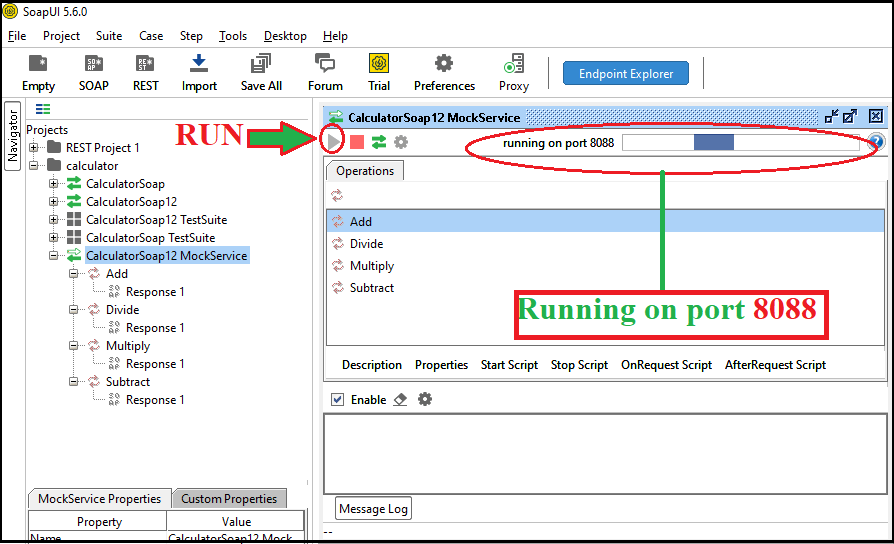Image resolution: width=894 pixels, height=544 pixels.
Task: Collapse the Multiply tree node
Action: tap(74, 346)
